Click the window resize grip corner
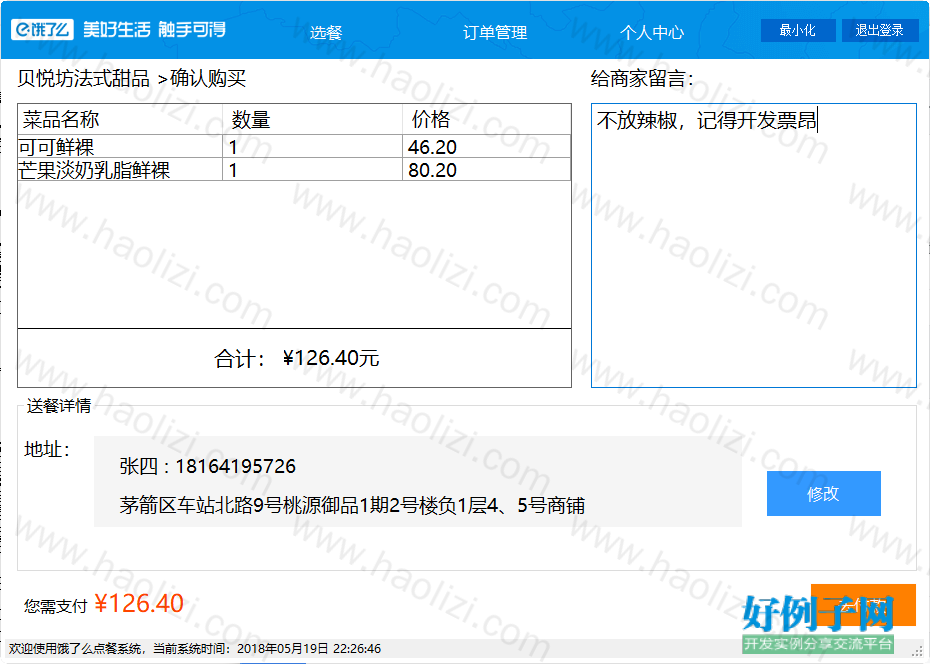 (917, 651)
